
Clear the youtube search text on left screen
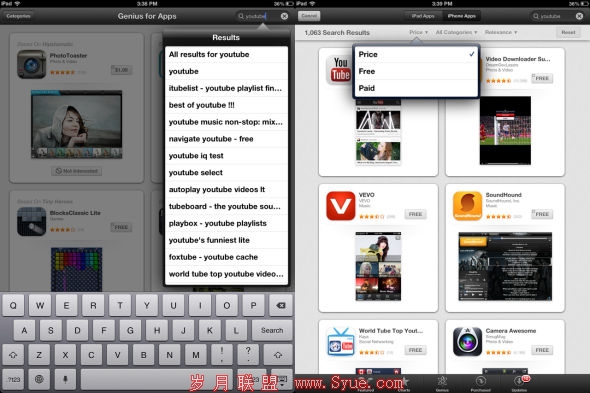pyautogui.click(x=284, y=16)
